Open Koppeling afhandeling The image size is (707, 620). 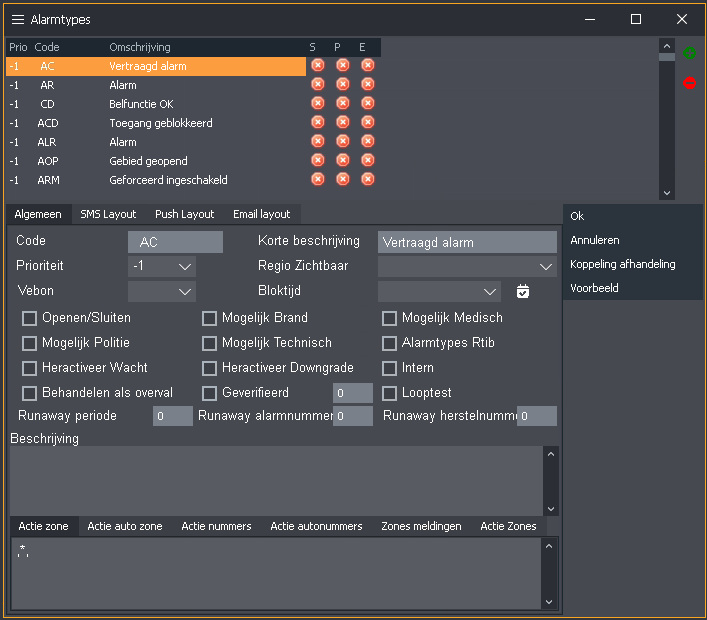click(x=633, y=264)
